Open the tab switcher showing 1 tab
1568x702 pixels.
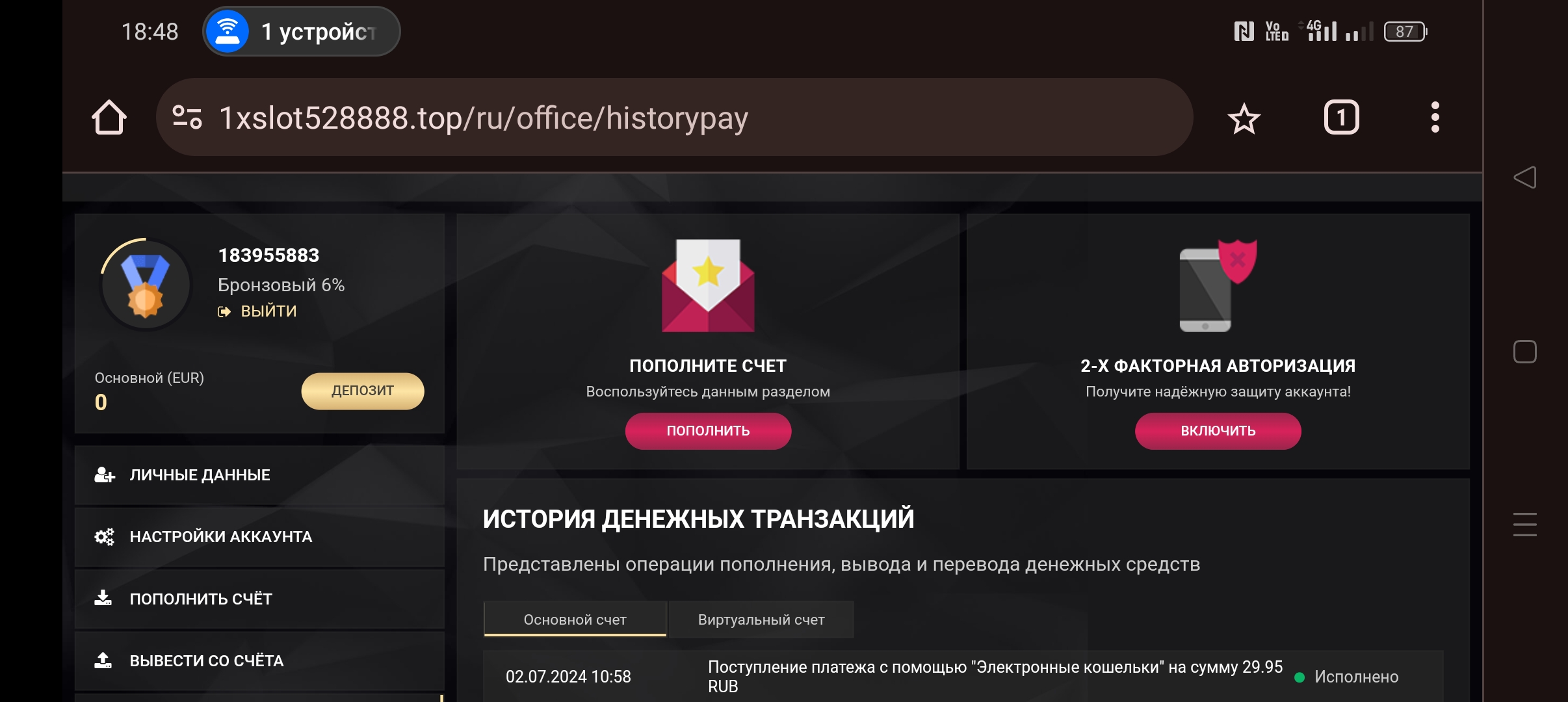coord(1341,118)
